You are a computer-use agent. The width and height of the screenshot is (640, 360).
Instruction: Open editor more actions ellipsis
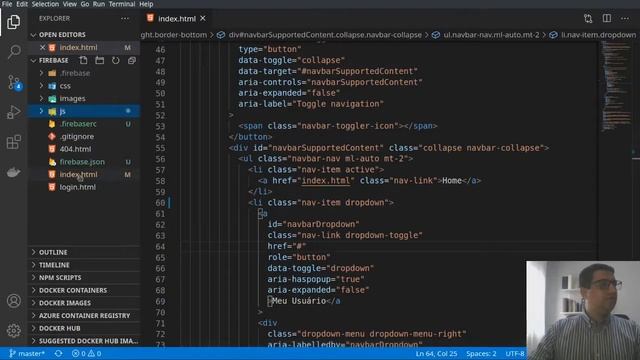pyautogui.click(x=625, y=18)
